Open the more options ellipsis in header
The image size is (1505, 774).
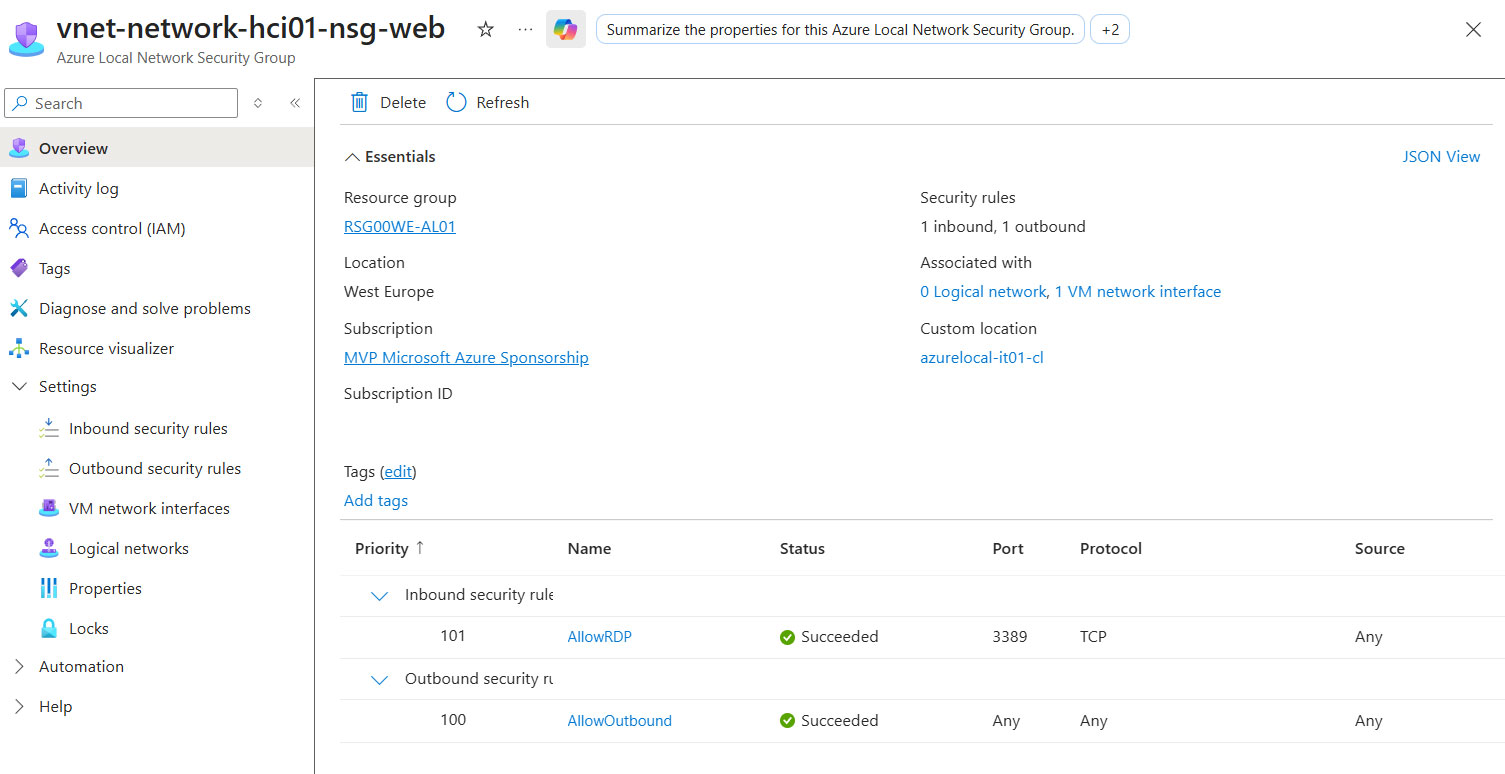[526, 30]
